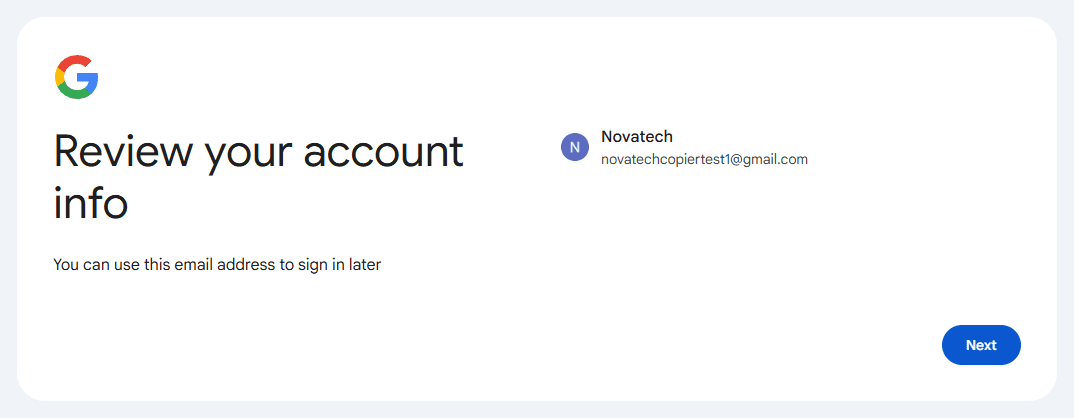Click the novatechcopiertest1@gmail.com email address

pos(704,160)
